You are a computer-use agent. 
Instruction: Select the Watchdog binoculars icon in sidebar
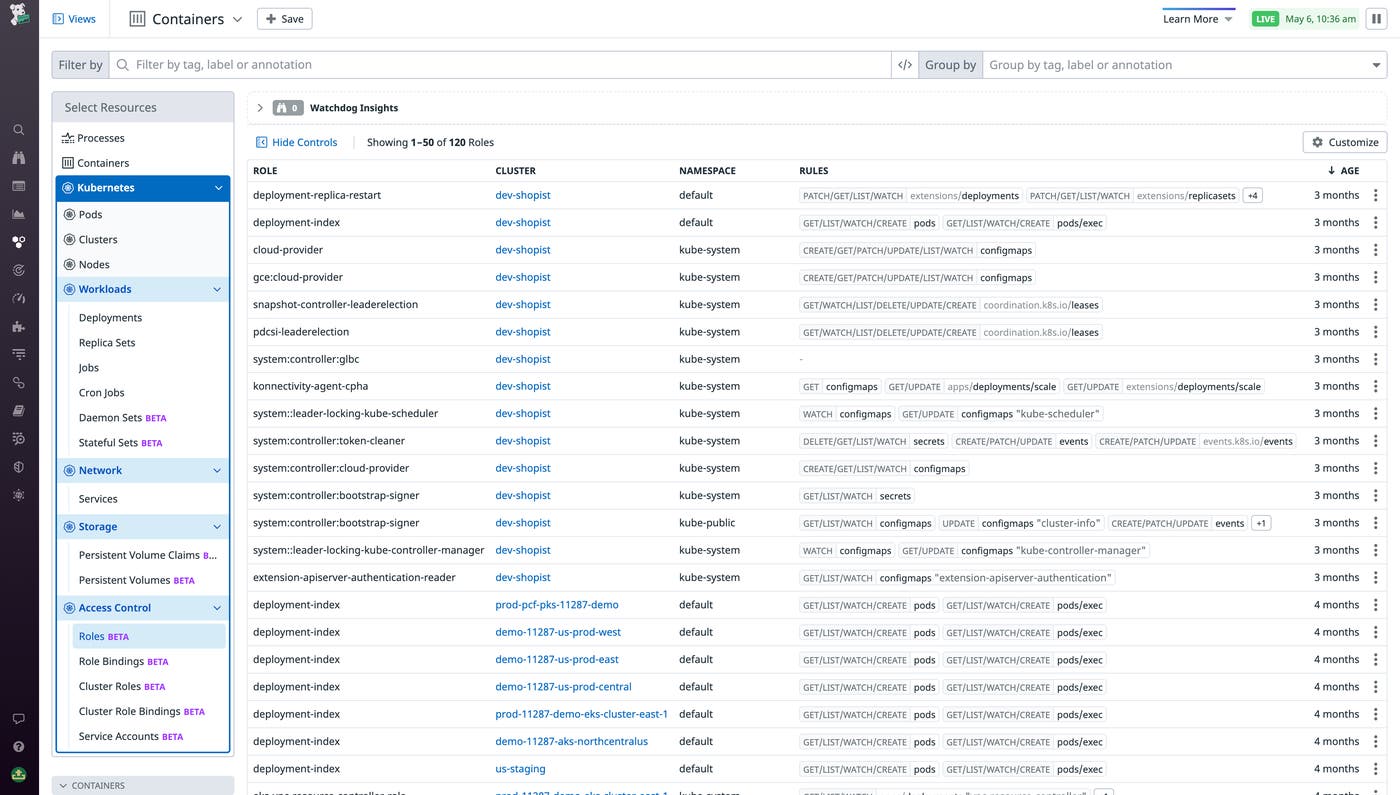(x=18, y=157)
